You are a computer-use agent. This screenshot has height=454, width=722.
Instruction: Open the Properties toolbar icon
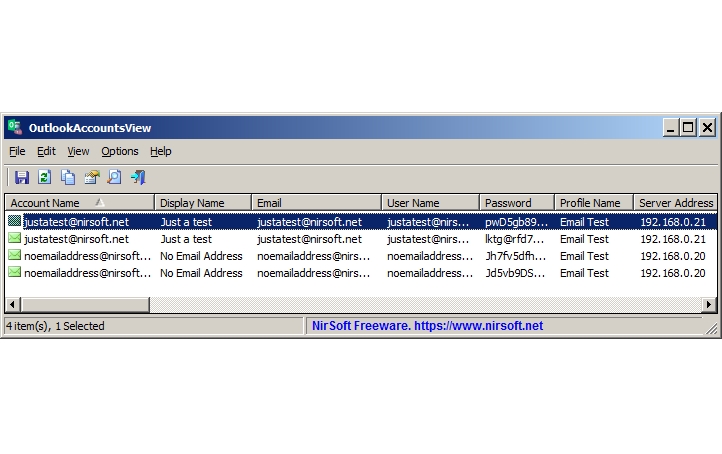click(x=92, y=177)
